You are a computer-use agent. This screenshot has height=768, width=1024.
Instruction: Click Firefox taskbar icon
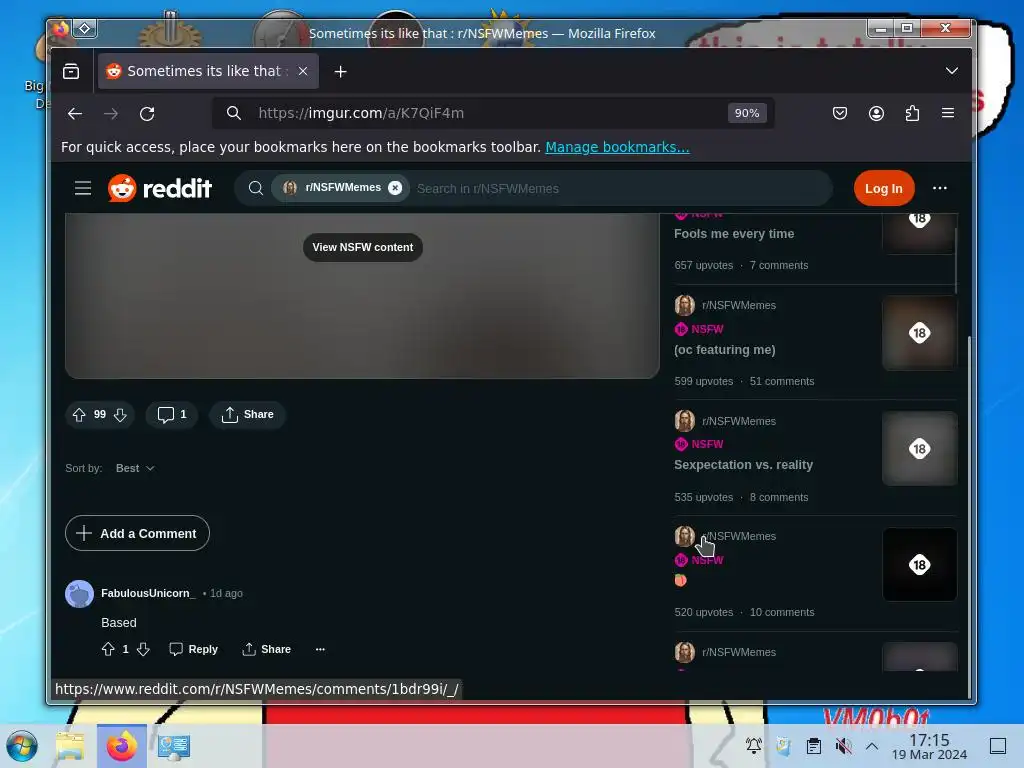click(122, 746)
